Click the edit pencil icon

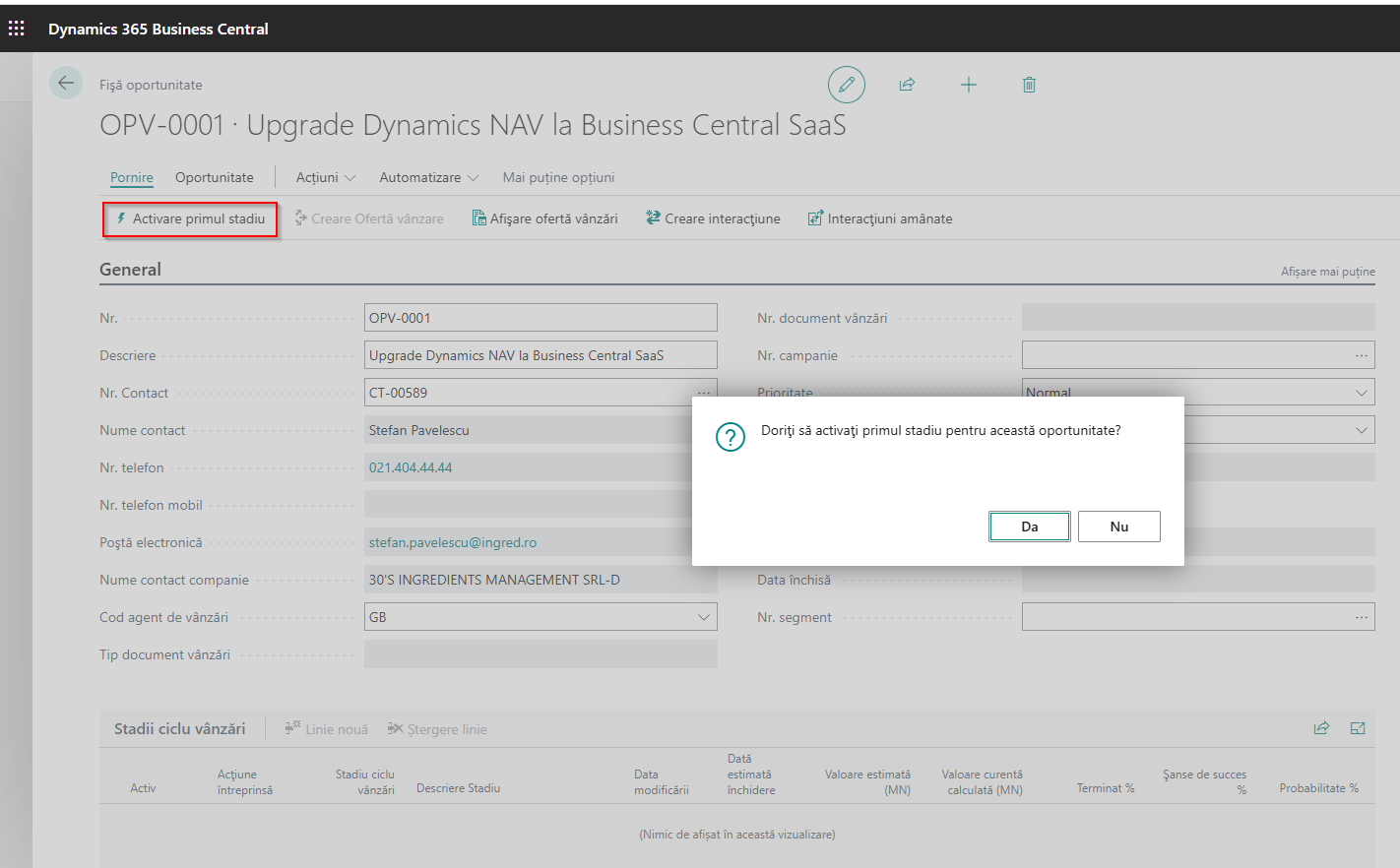847,85
